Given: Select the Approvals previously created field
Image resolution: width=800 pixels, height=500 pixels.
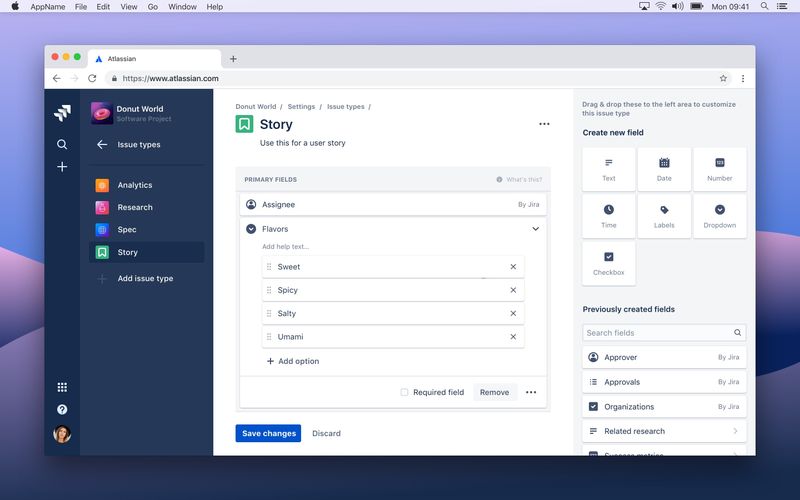Looking at the screenshot, I should click(x=664, y=382).
